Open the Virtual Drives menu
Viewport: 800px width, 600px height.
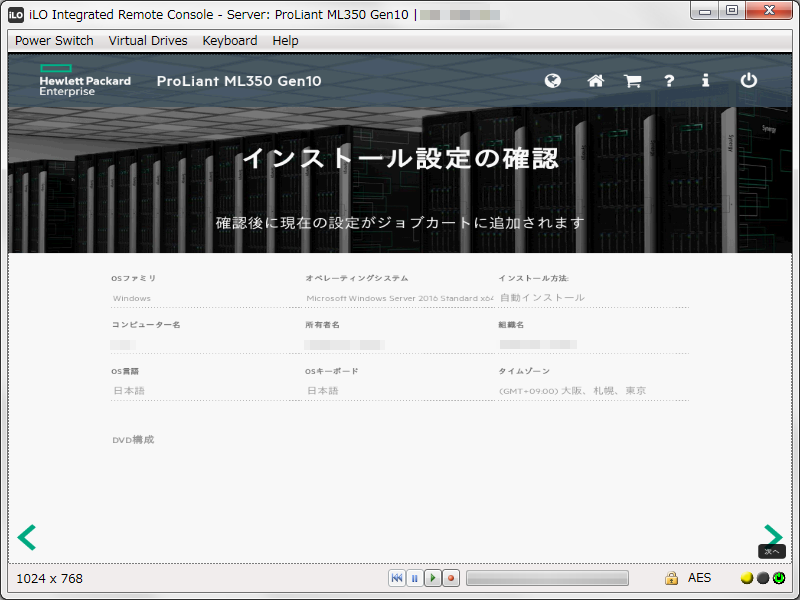[x=148, y=41]
